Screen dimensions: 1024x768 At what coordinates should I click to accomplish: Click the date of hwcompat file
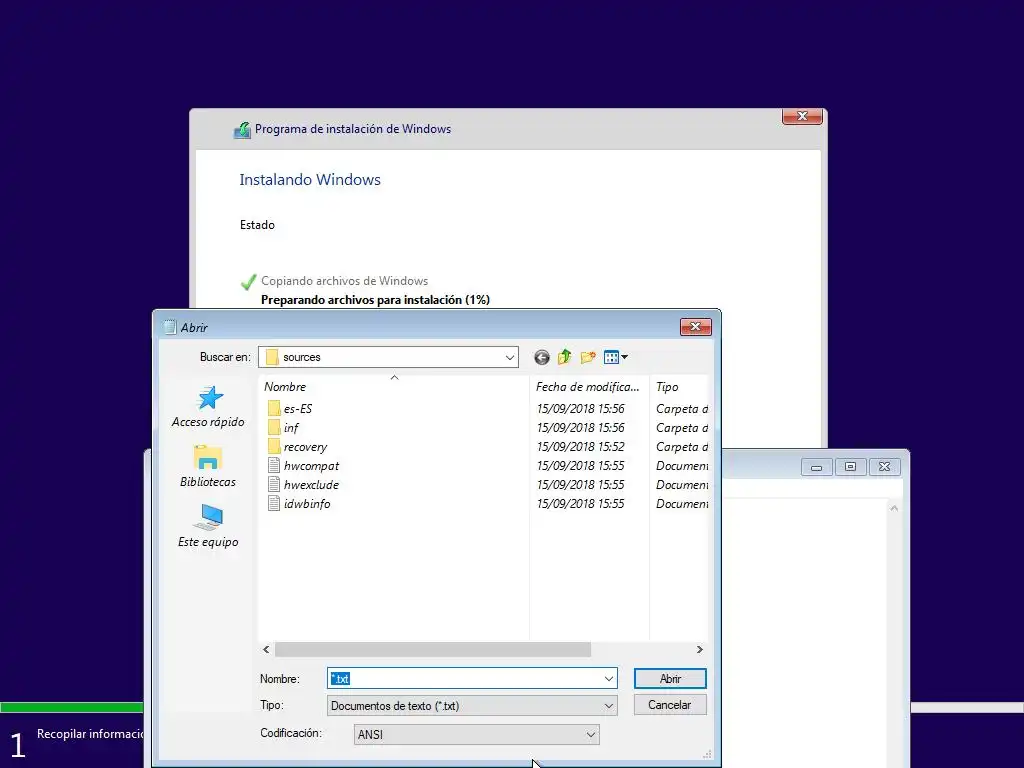[581, 466]
